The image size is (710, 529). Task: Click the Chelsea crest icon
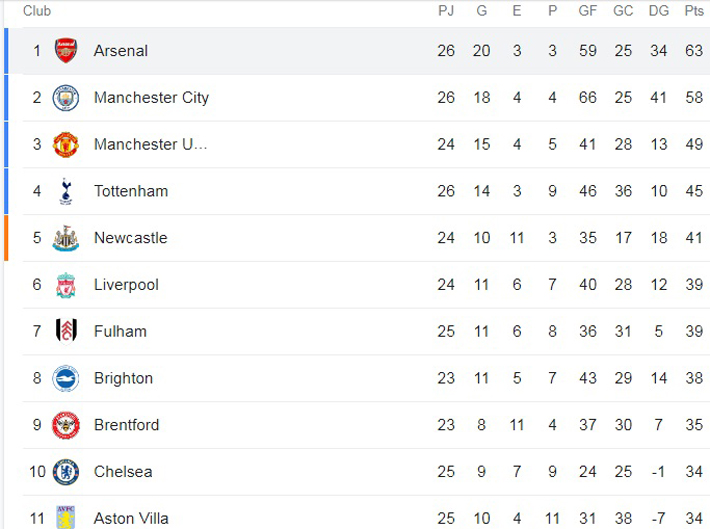point(66,472)
